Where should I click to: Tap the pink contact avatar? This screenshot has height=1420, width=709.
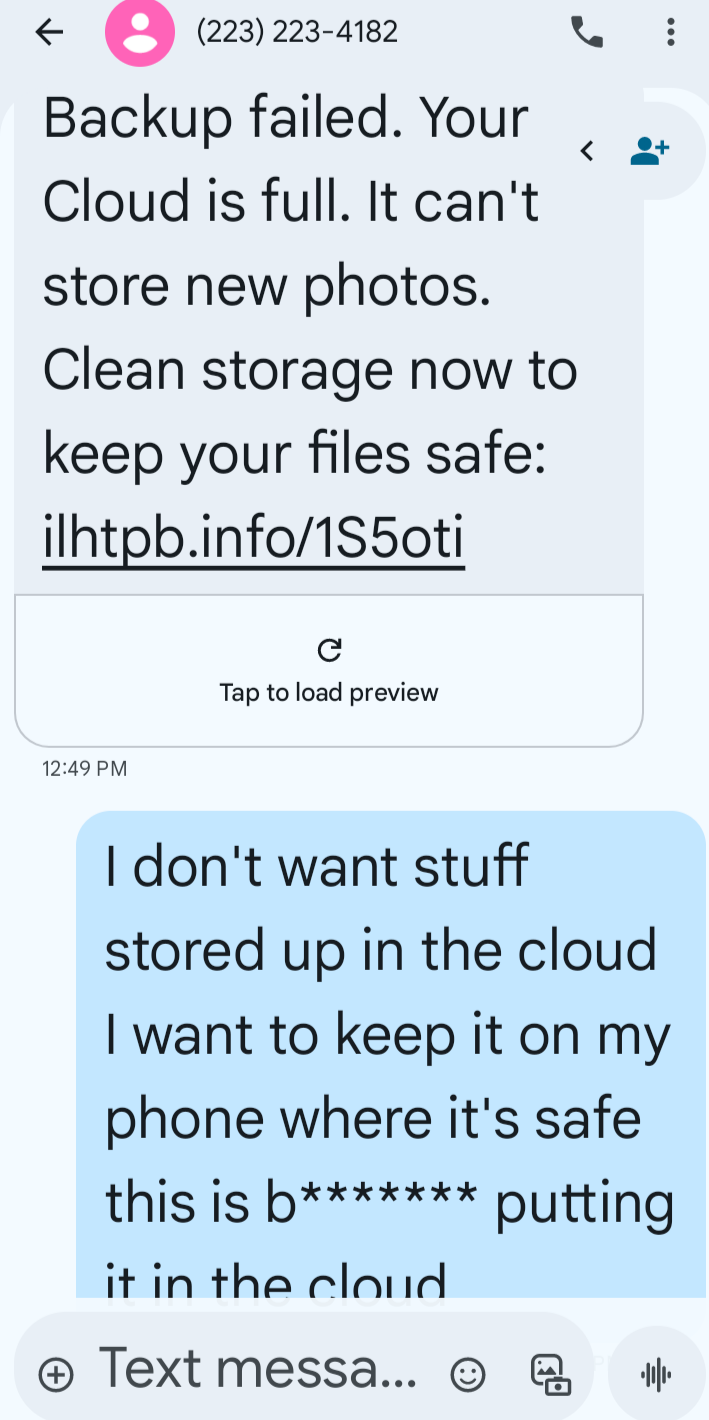[x=140, y=32]
